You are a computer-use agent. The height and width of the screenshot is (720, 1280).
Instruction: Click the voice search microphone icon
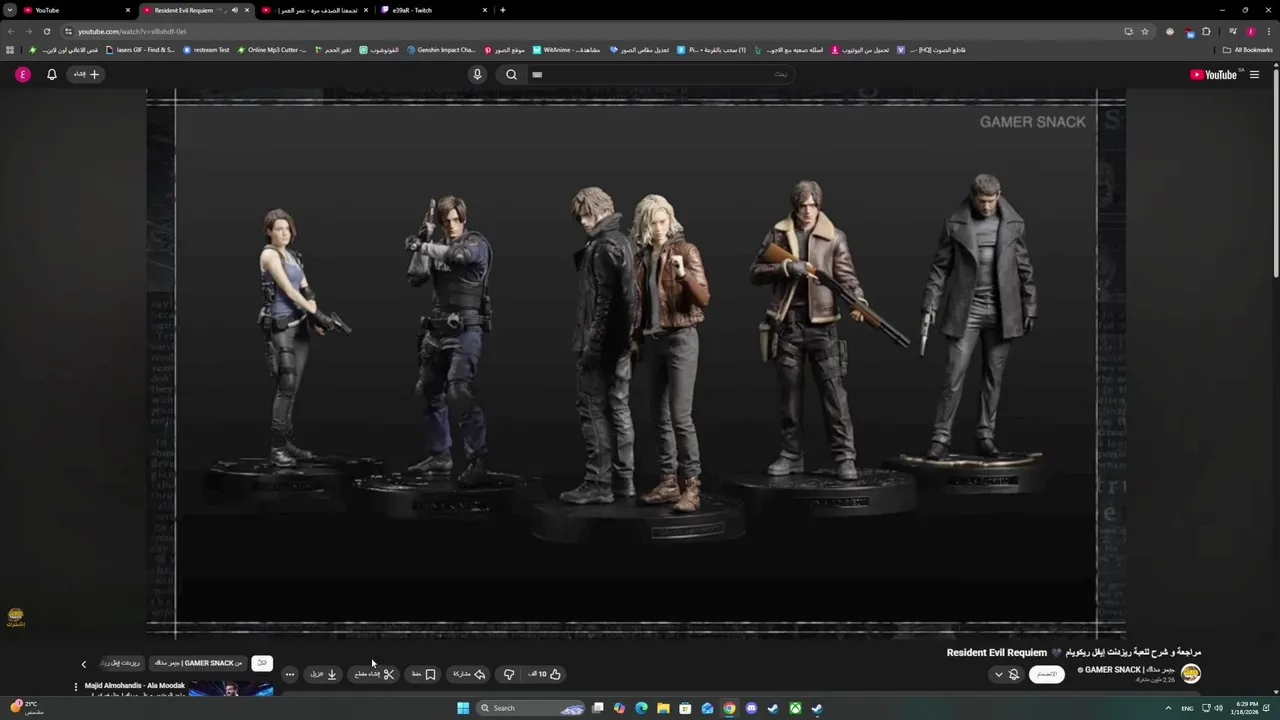point(477,74)
